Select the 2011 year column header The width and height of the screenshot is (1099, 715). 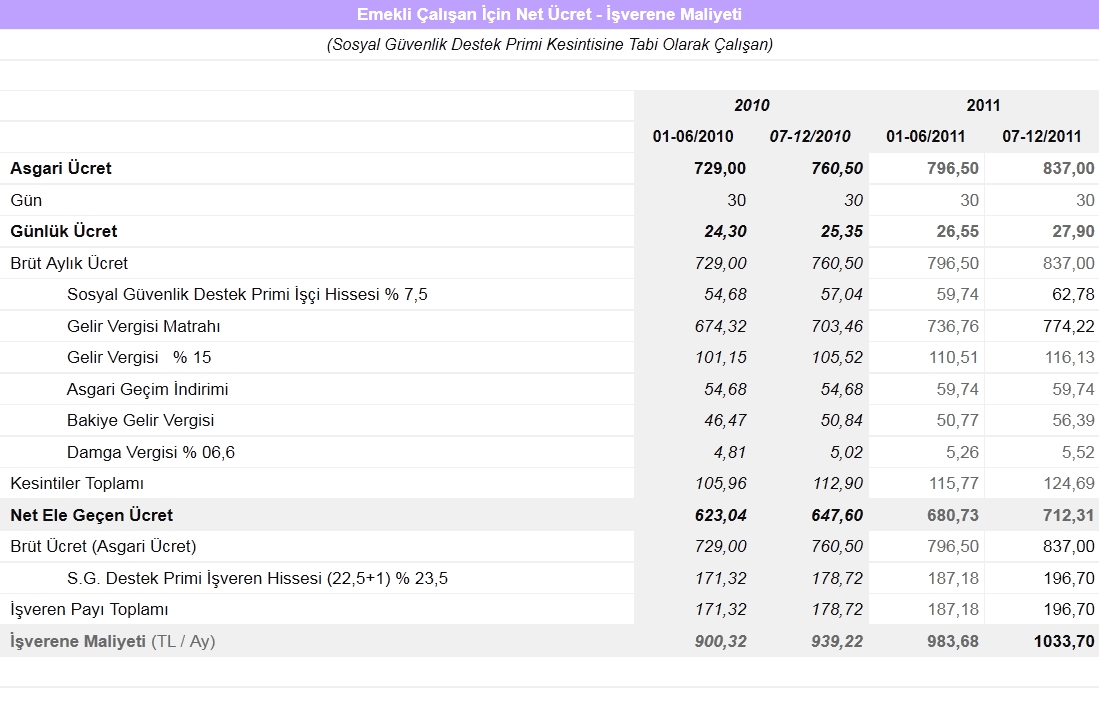tap(983, 105)
